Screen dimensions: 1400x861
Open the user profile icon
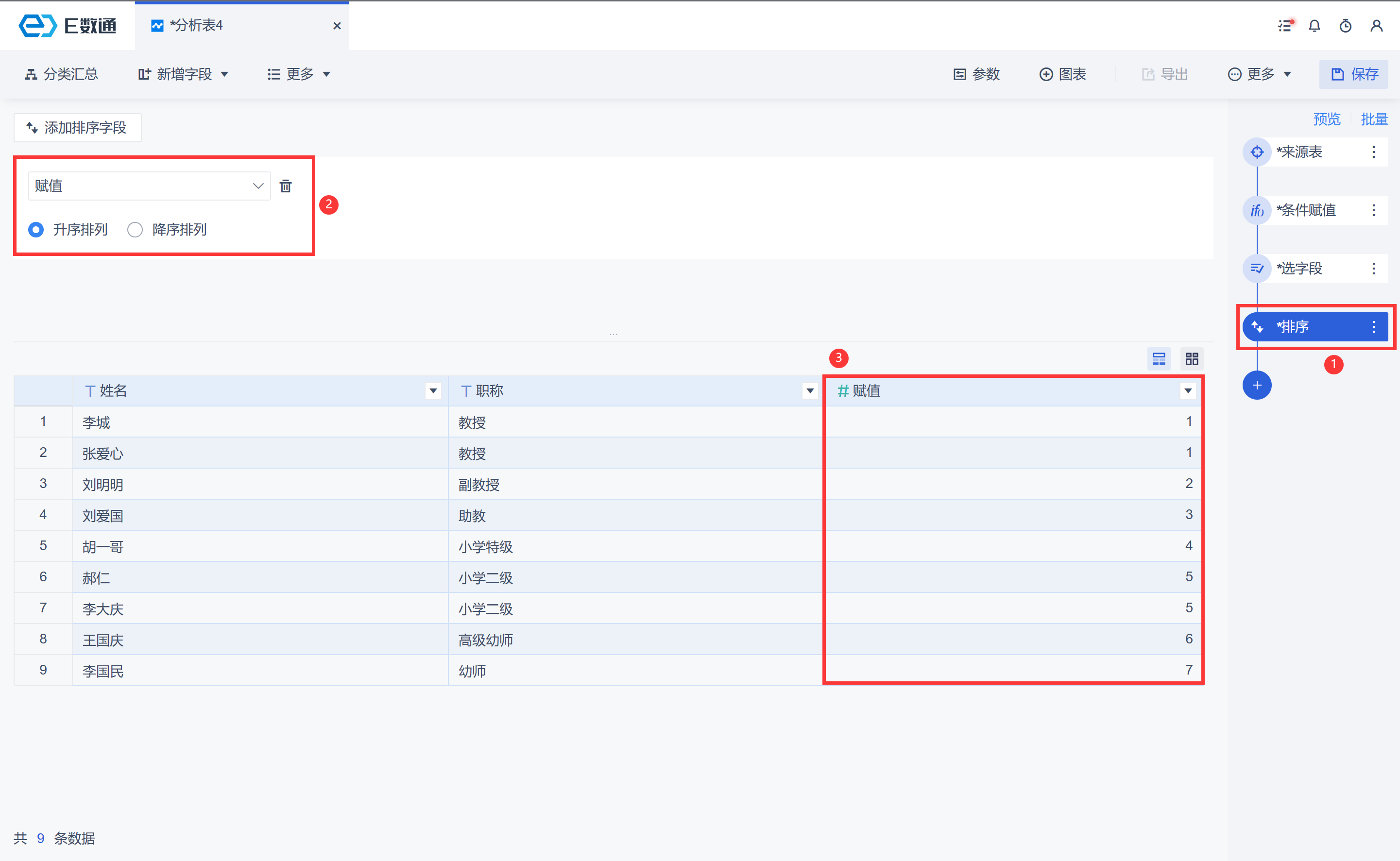(x=1376, y=26)
